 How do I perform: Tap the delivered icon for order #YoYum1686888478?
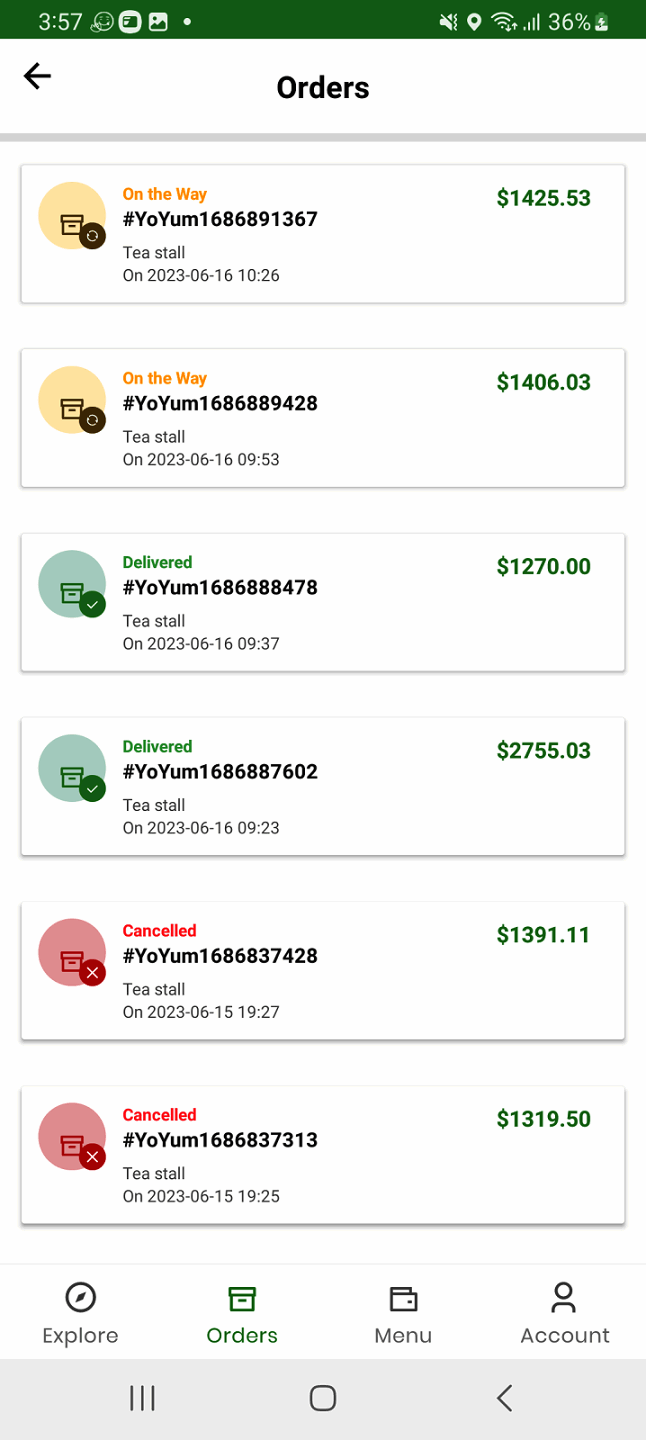point(72,584)
